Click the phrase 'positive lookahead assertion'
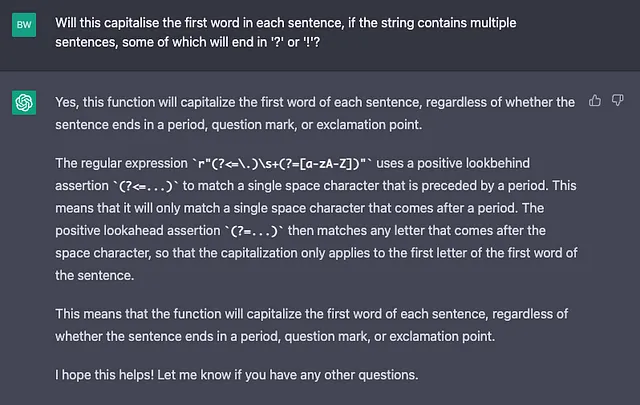 click(x=138, y=231)
